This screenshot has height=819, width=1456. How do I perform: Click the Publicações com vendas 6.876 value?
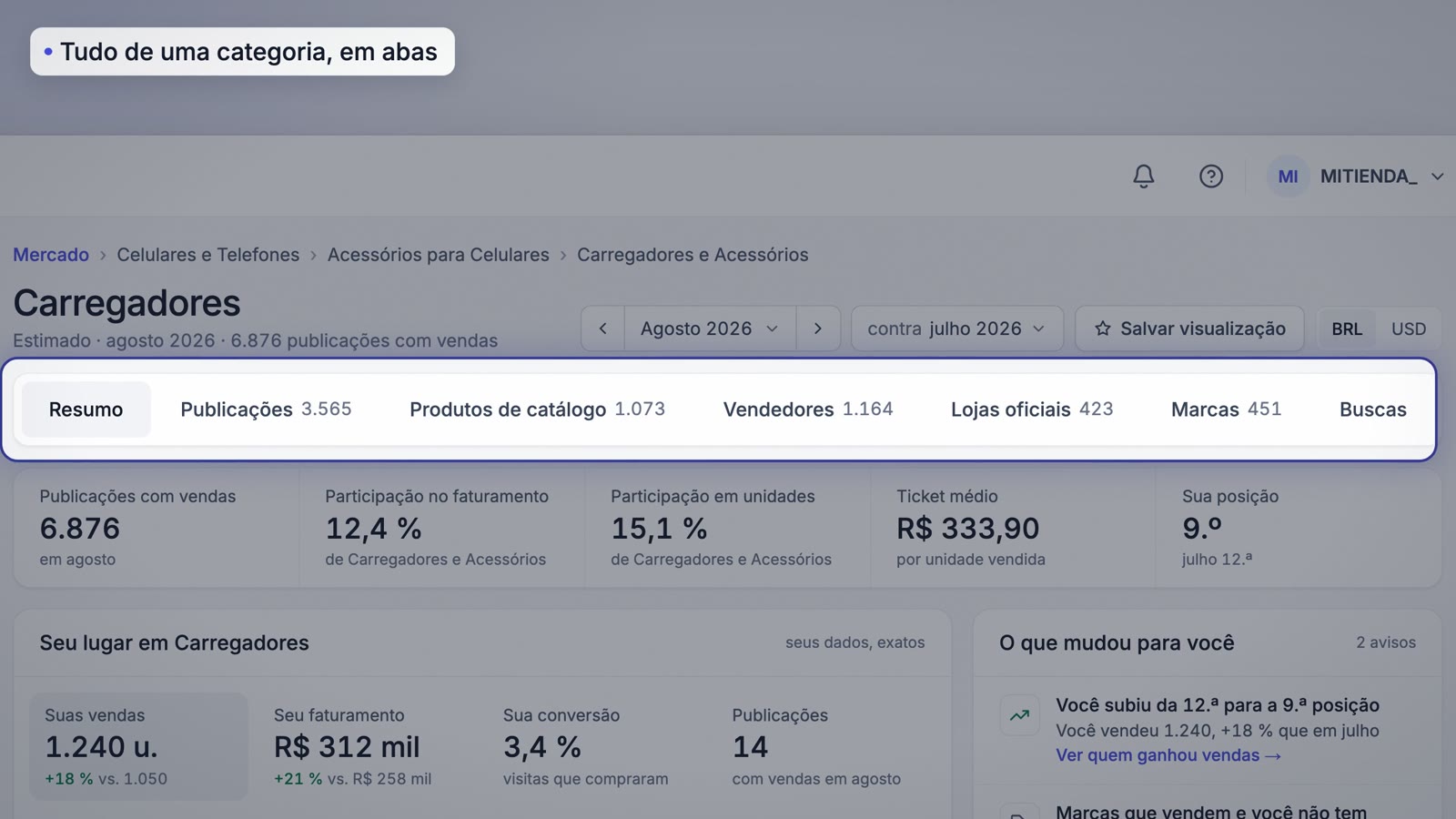80,529
